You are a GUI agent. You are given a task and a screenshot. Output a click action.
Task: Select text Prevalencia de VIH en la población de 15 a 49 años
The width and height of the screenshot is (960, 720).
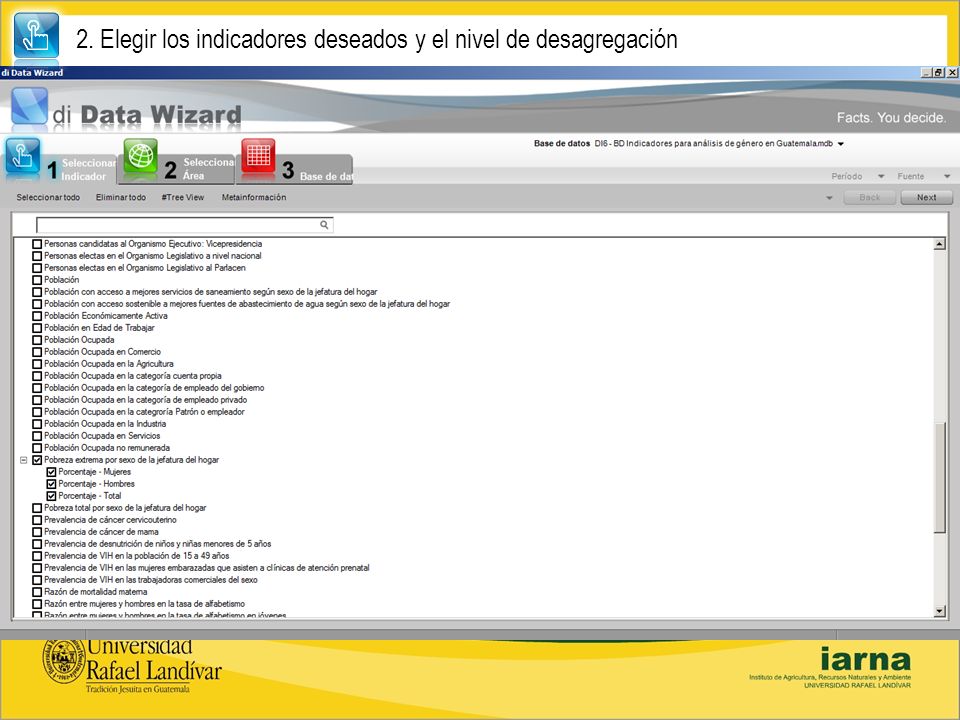137,556
